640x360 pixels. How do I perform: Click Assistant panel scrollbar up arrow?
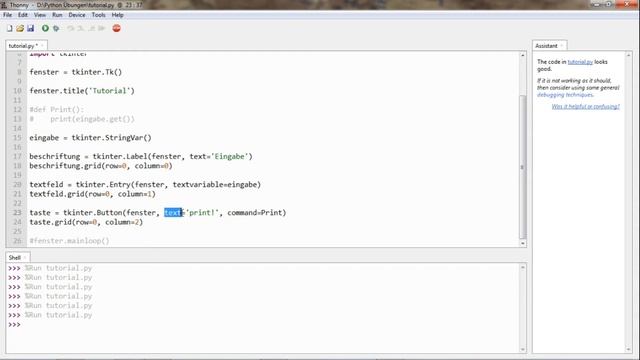click(x=629, y=55)
